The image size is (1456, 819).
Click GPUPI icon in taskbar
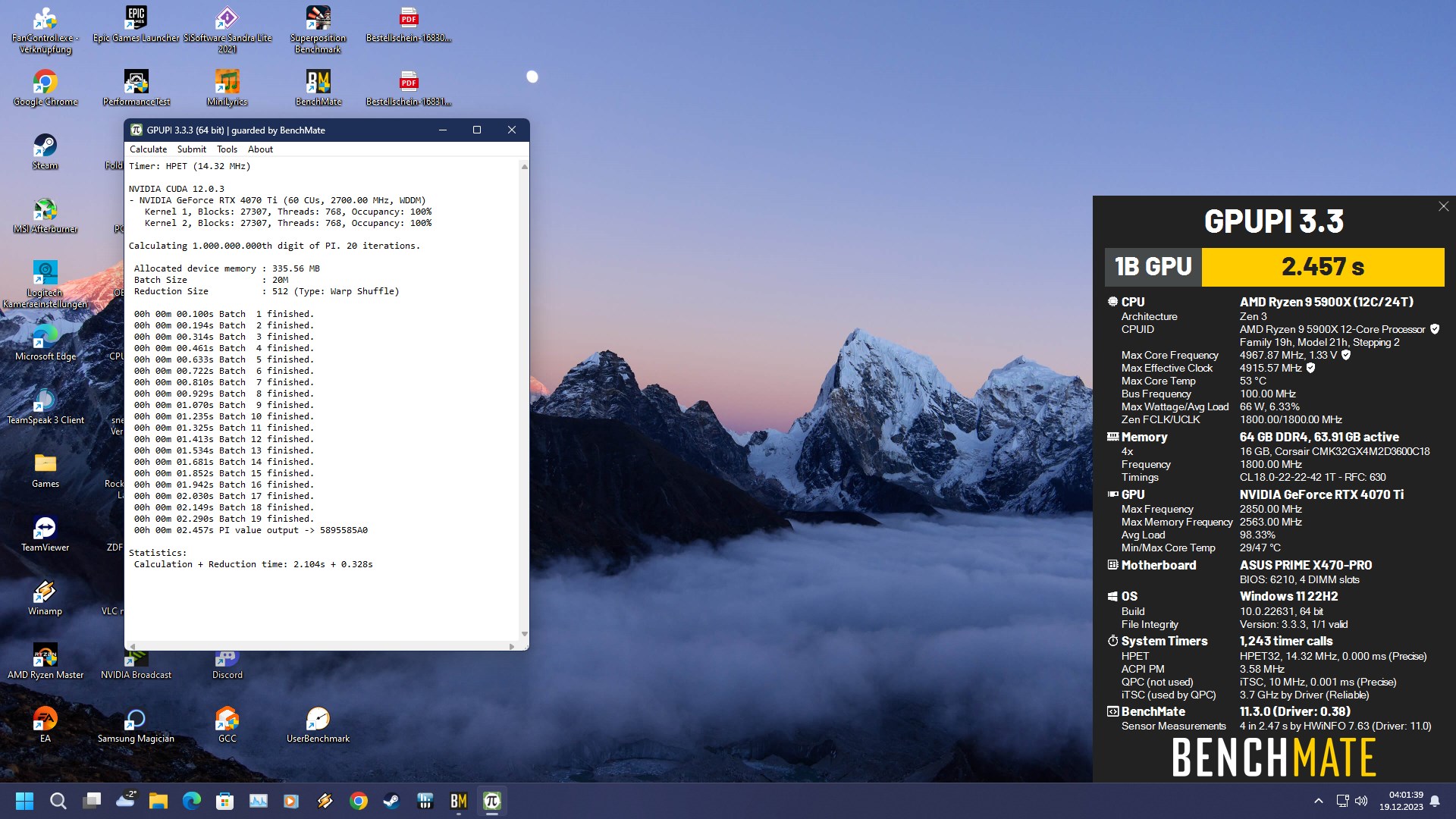492,801
